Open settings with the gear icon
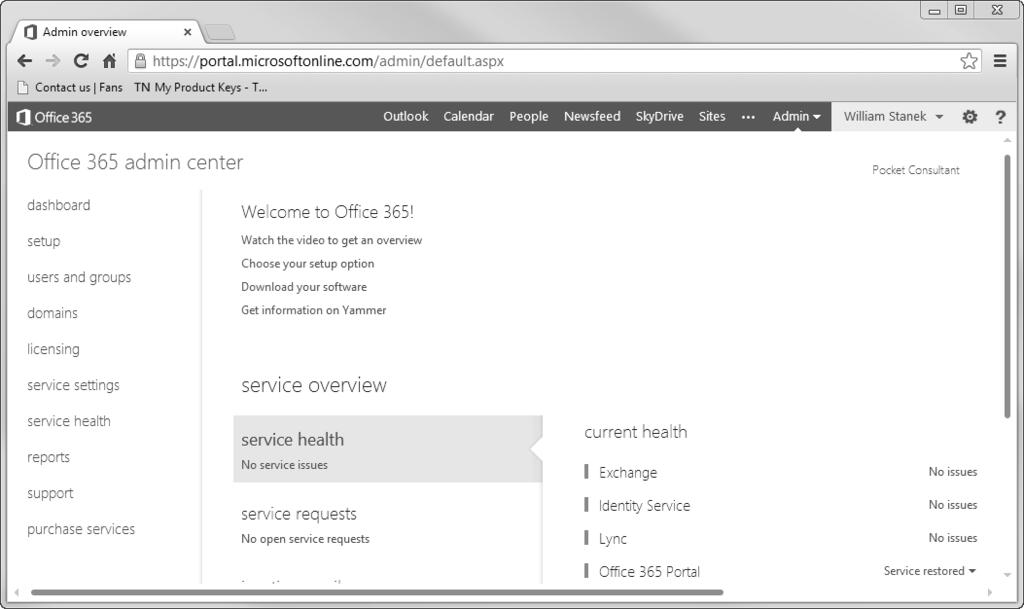The image size is (1024, 609). (x=970, y=117)
